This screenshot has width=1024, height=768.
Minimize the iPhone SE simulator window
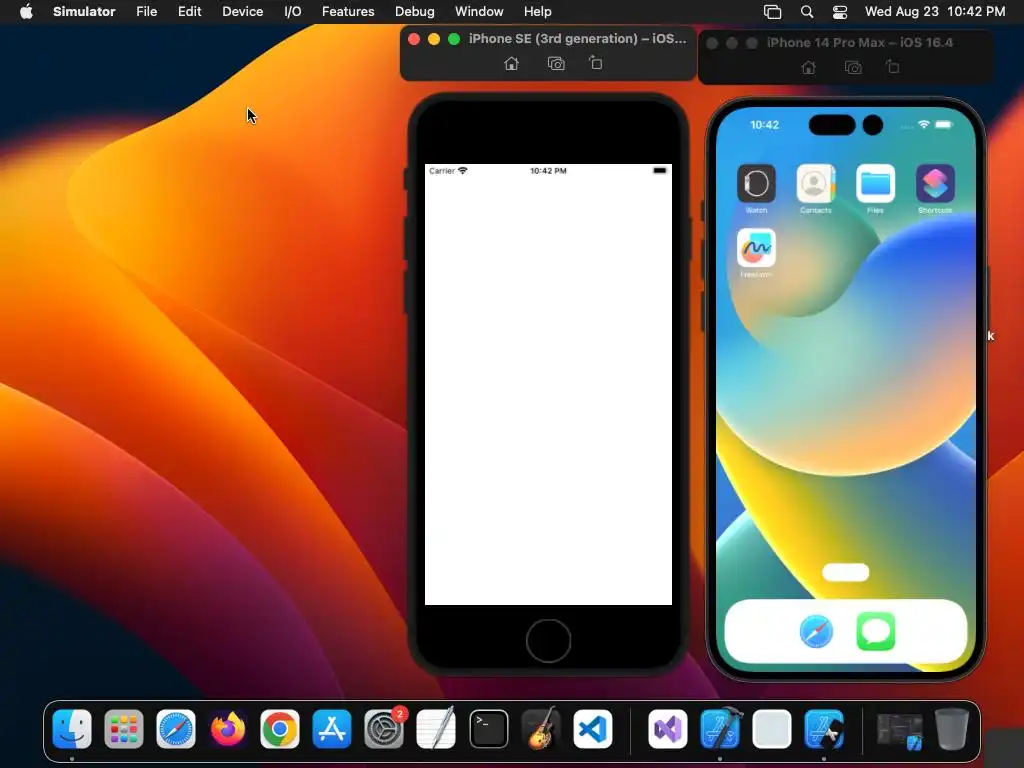pyautogui.click(x=434, y=39)
